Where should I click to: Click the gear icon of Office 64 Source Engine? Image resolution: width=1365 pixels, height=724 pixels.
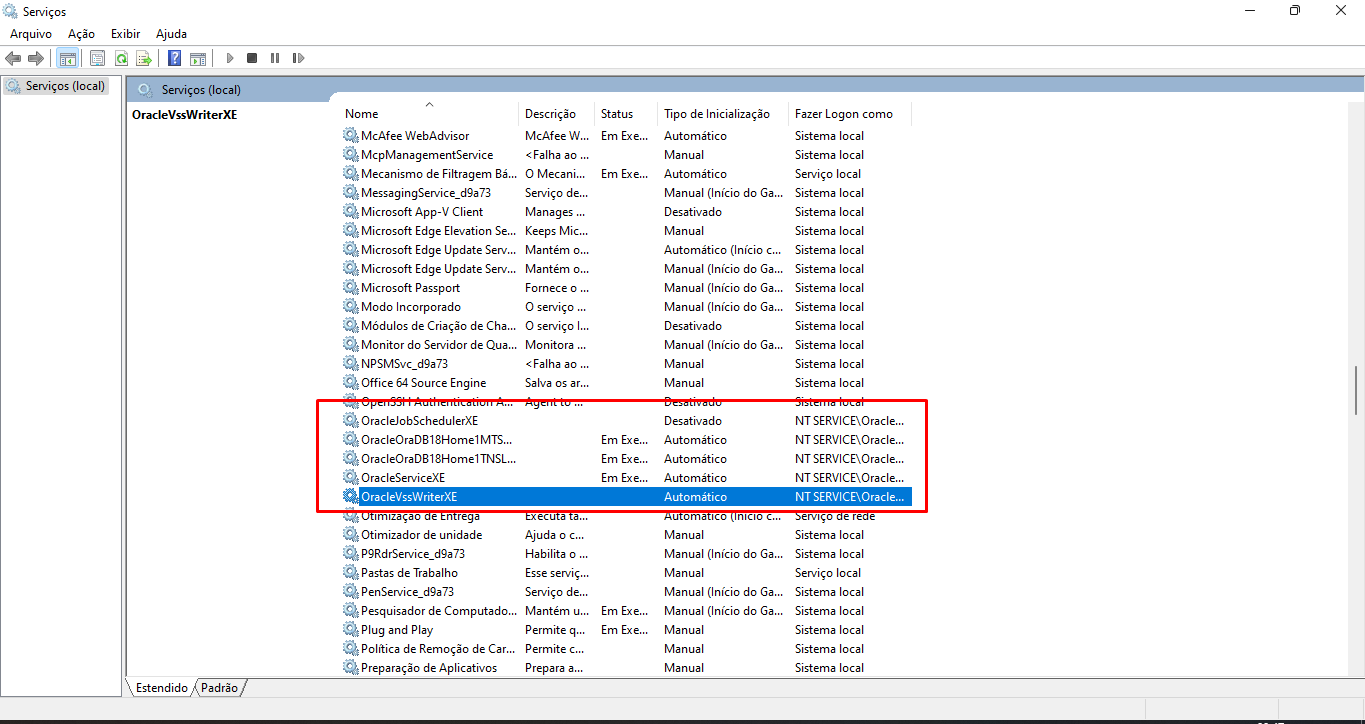click(x=350, y=383)
